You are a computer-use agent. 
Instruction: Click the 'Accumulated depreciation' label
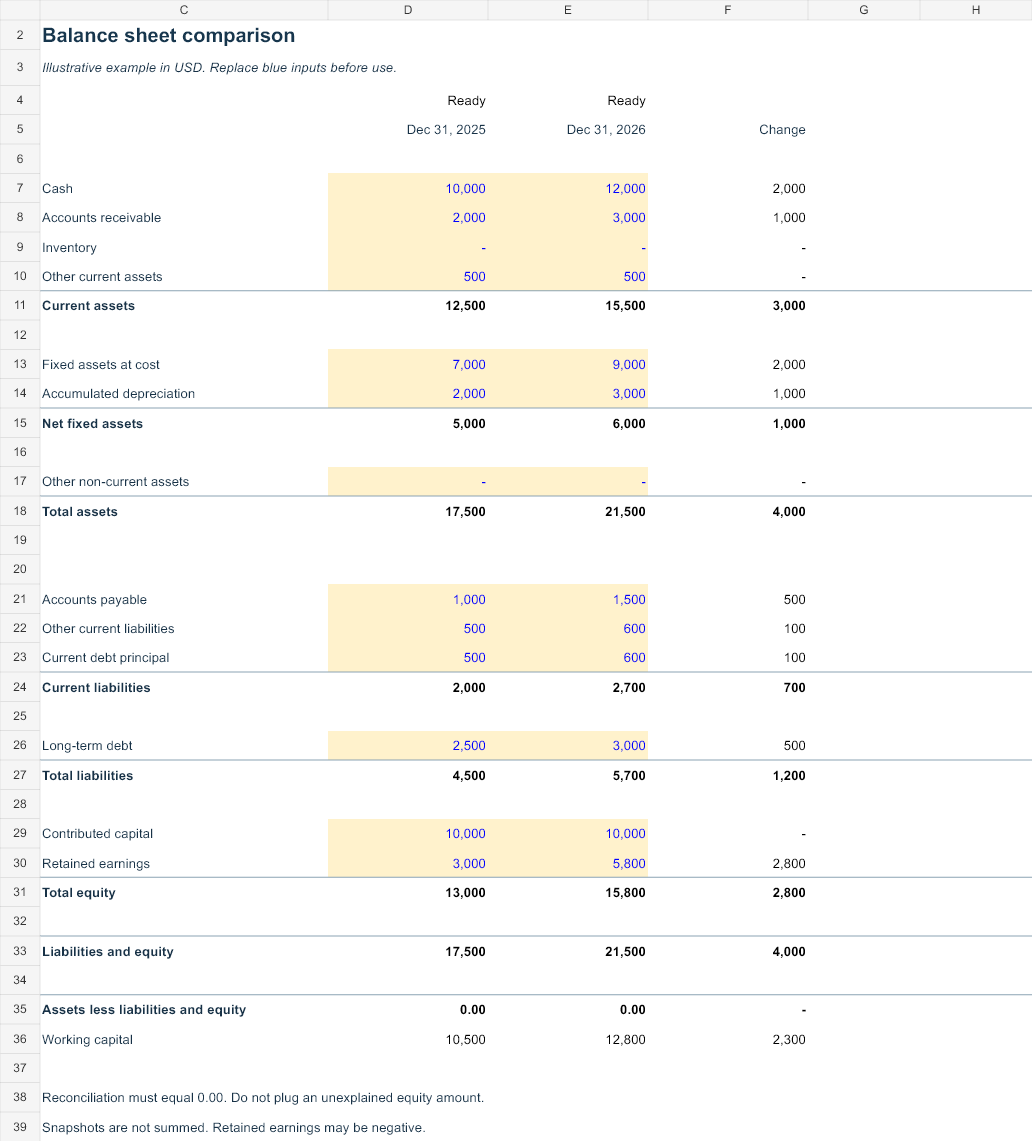click(x=119, y=394)
